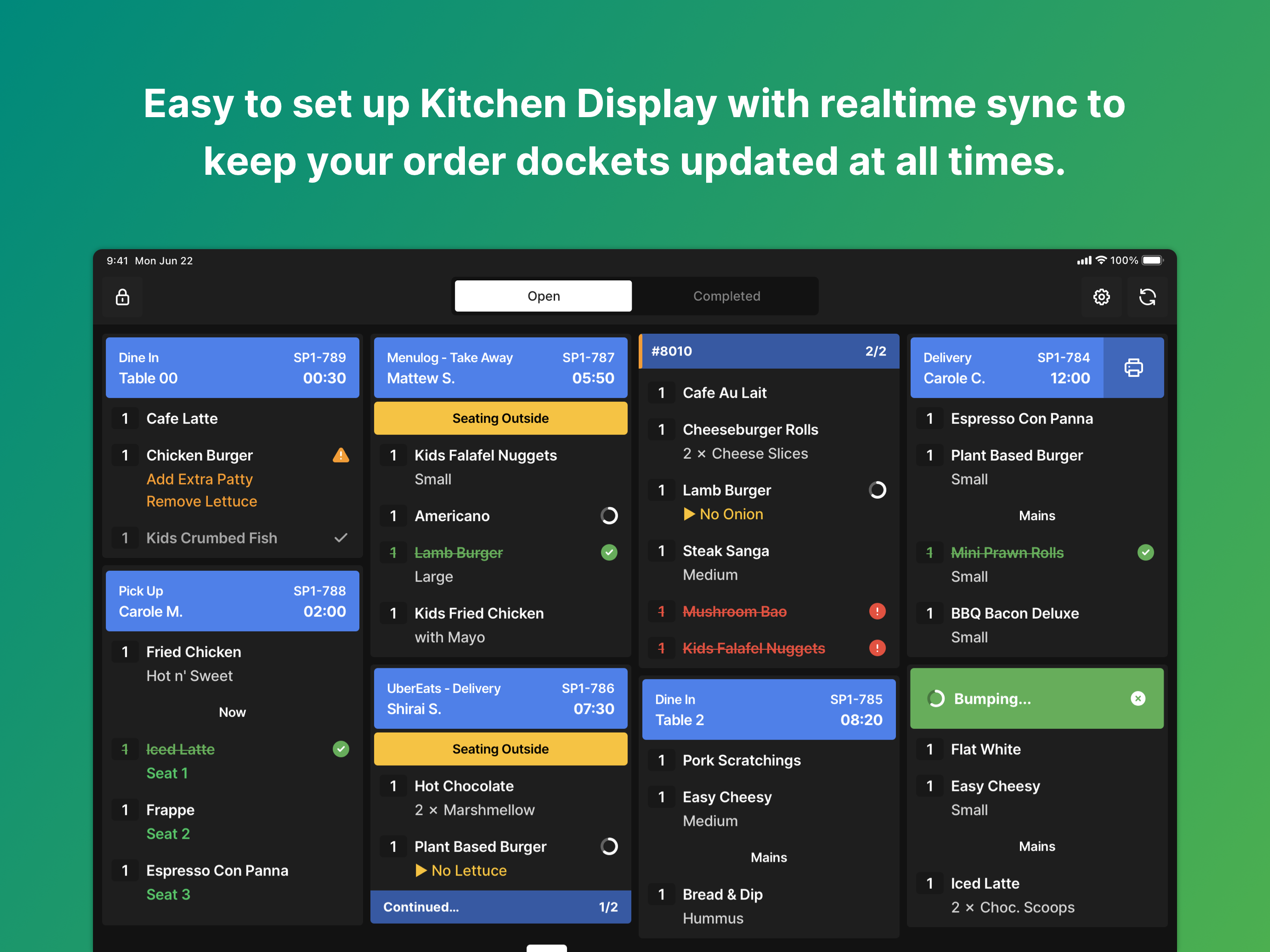Tap the green check on Mini Prawn Rolls

click(1145, 552)
